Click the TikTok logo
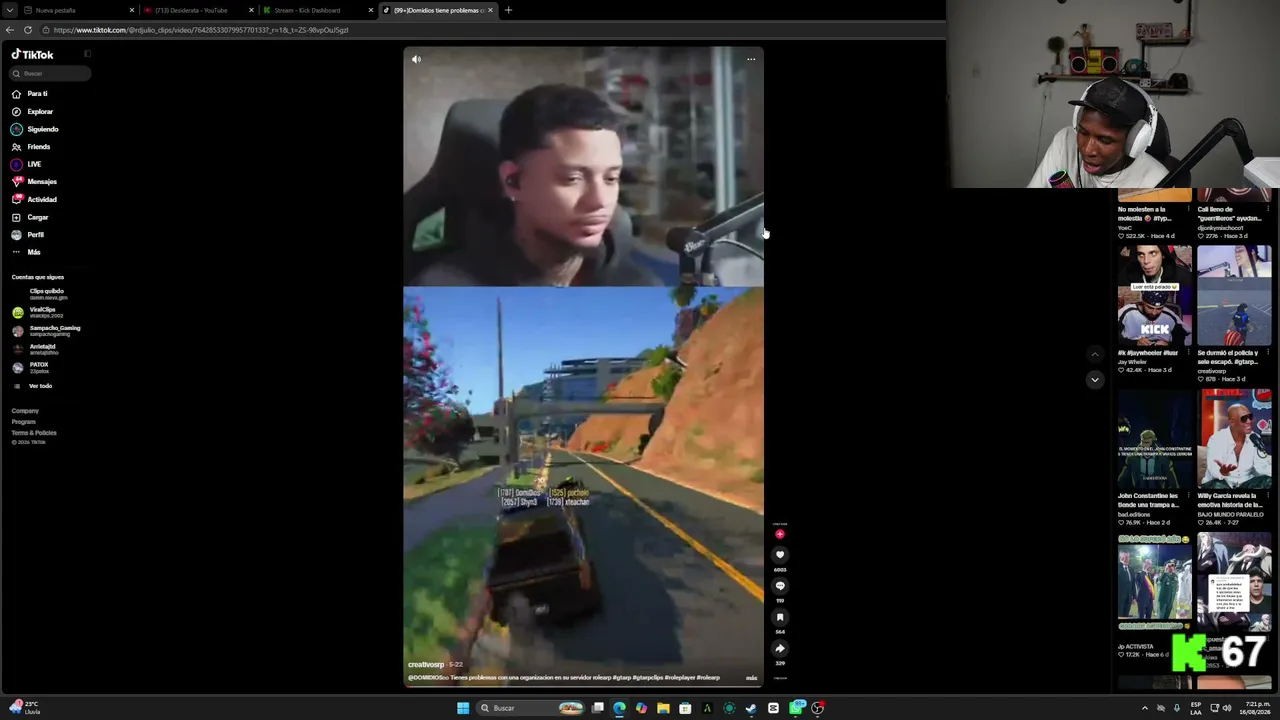The image size is (1280, 720). click(x=32, y=55)
